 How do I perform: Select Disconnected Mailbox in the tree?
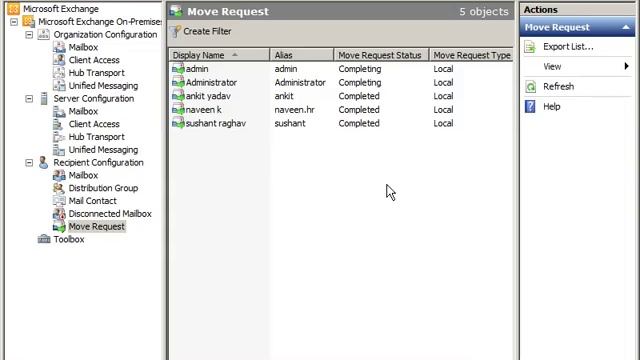110,214
